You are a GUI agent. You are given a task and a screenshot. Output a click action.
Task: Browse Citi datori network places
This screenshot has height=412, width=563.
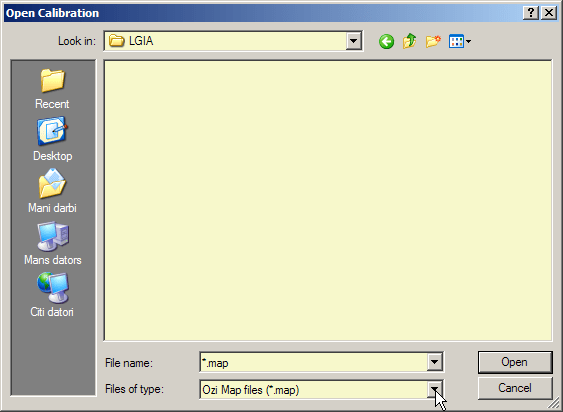click(52, 295)
